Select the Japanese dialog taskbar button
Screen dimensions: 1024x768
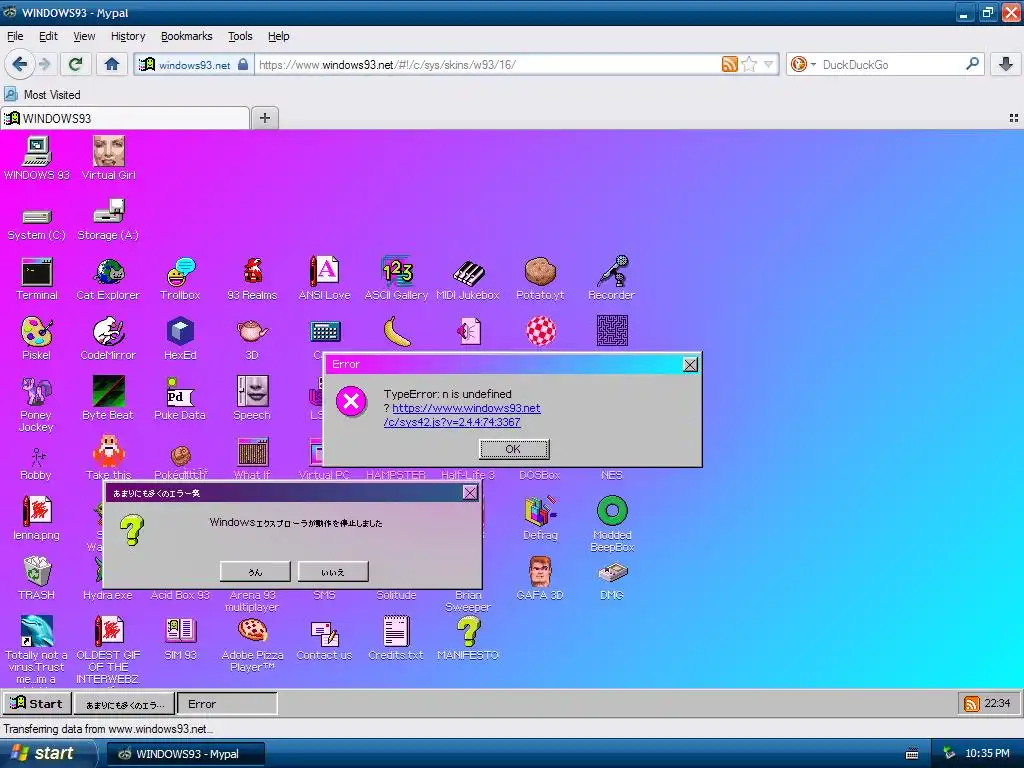[124, 704]
